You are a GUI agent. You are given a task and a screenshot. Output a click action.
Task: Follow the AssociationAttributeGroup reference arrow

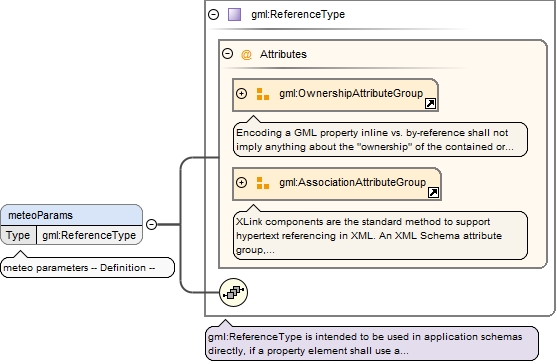[x=433, y=192]
